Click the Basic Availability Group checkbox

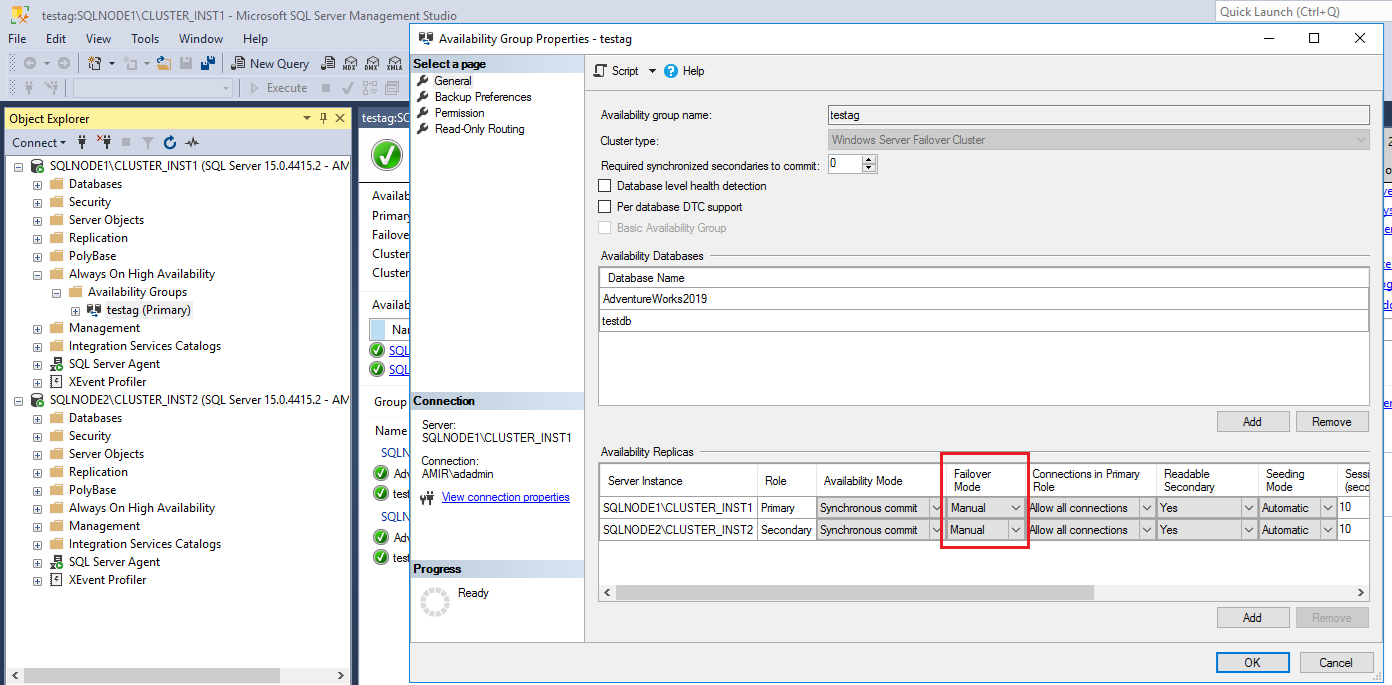(604, 228)
